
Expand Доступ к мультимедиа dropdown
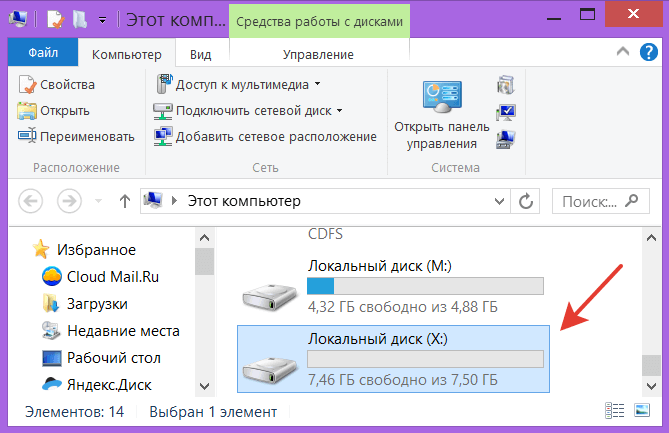[318, 85]
